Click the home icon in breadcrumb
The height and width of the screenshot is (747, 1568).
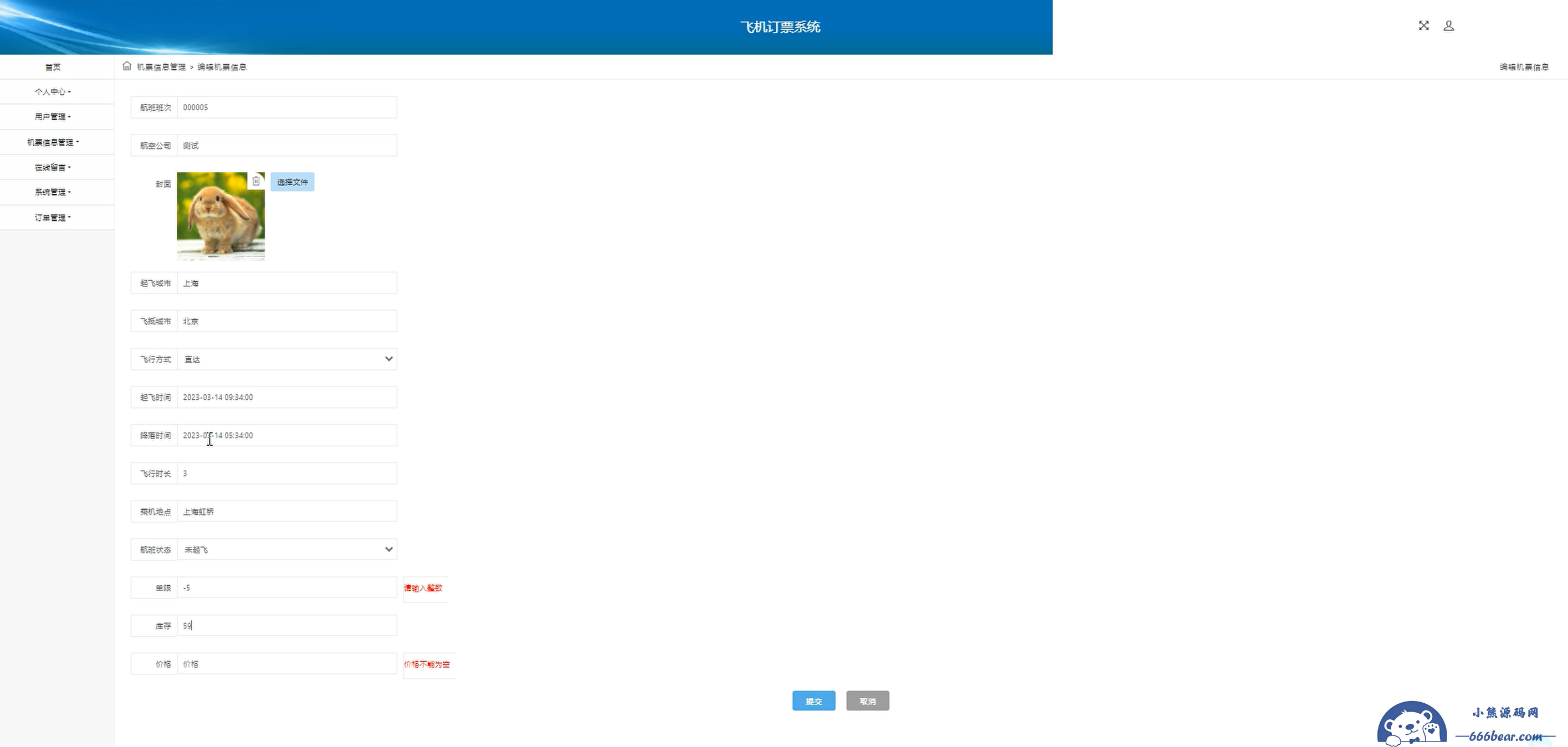point(127,66)
